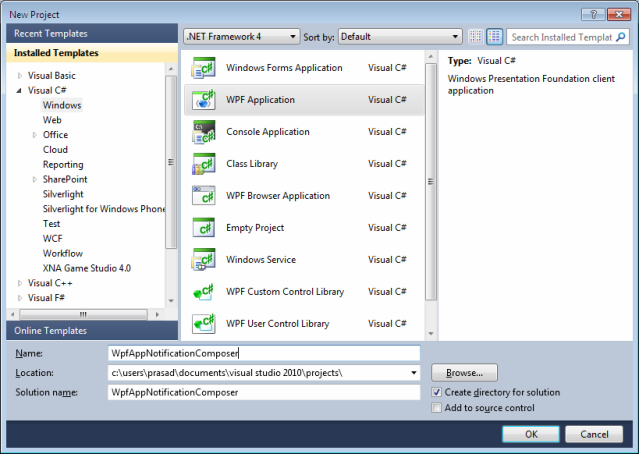Expand the SharePoint tree node

(35, 179)
